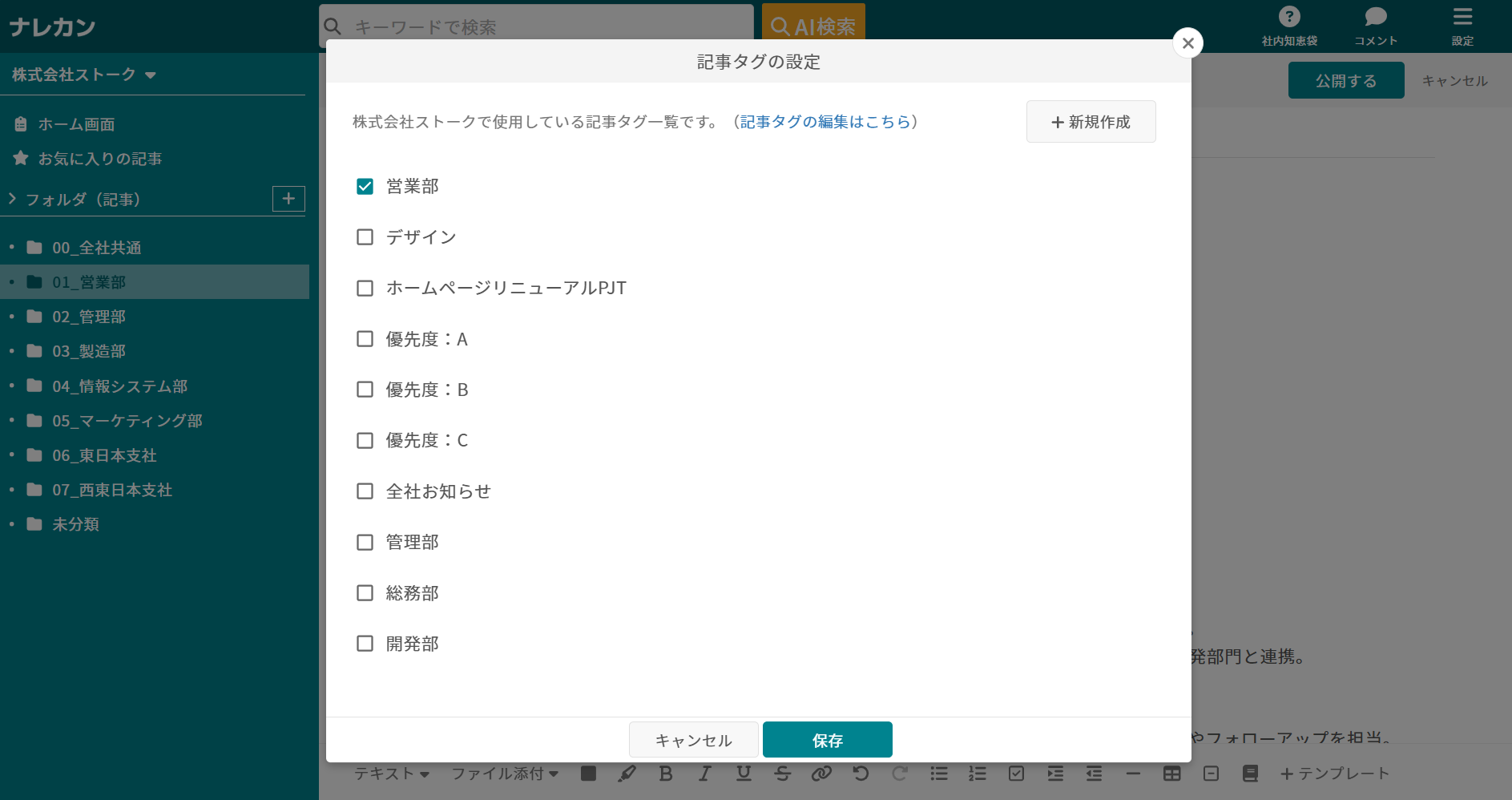The height and width of the screenshot is (800, 1512).
Task: Open the テキスト format dropdown
Action: click(x=392, y=774)
